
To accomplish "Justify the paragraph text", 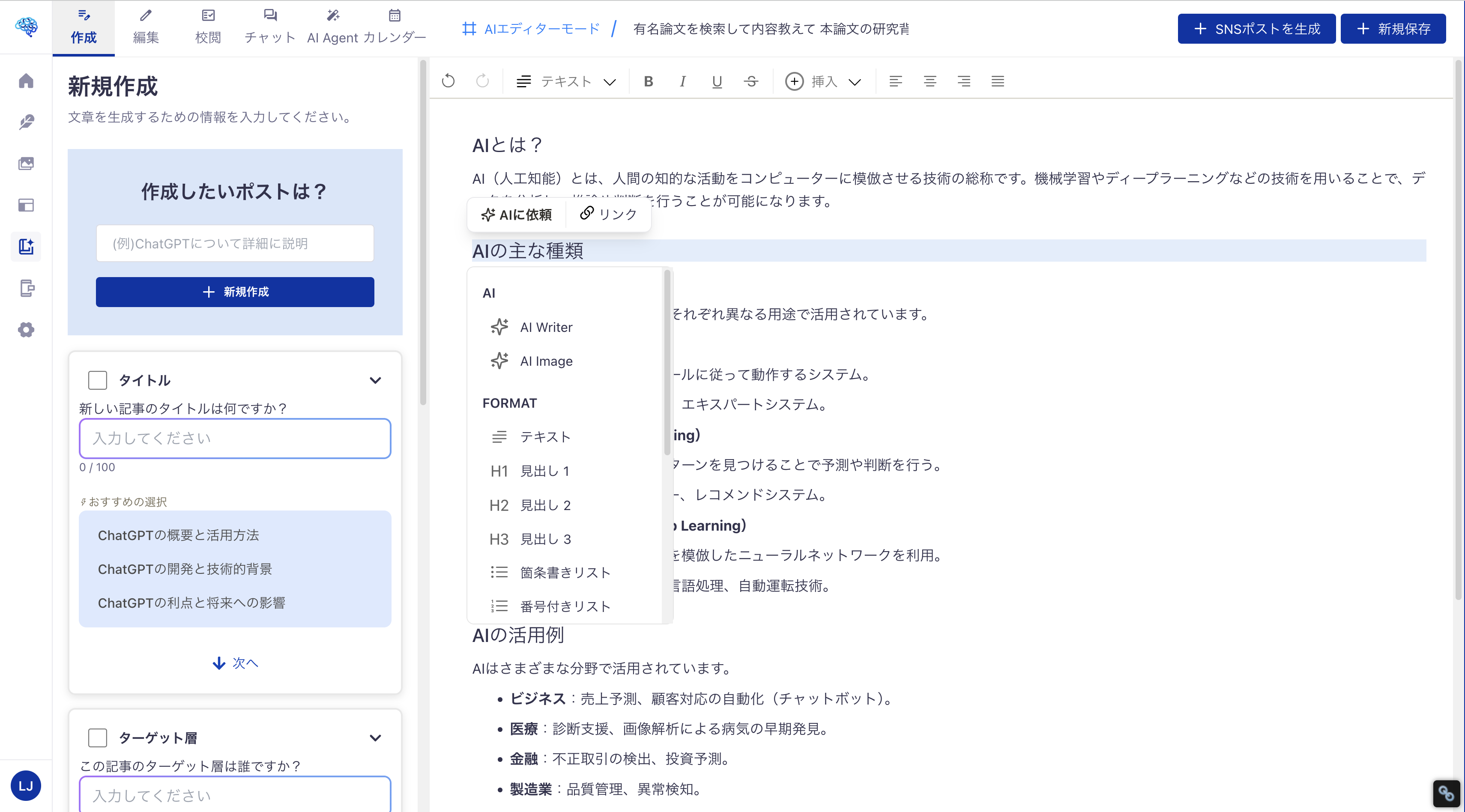I will (x=998, y=81).
